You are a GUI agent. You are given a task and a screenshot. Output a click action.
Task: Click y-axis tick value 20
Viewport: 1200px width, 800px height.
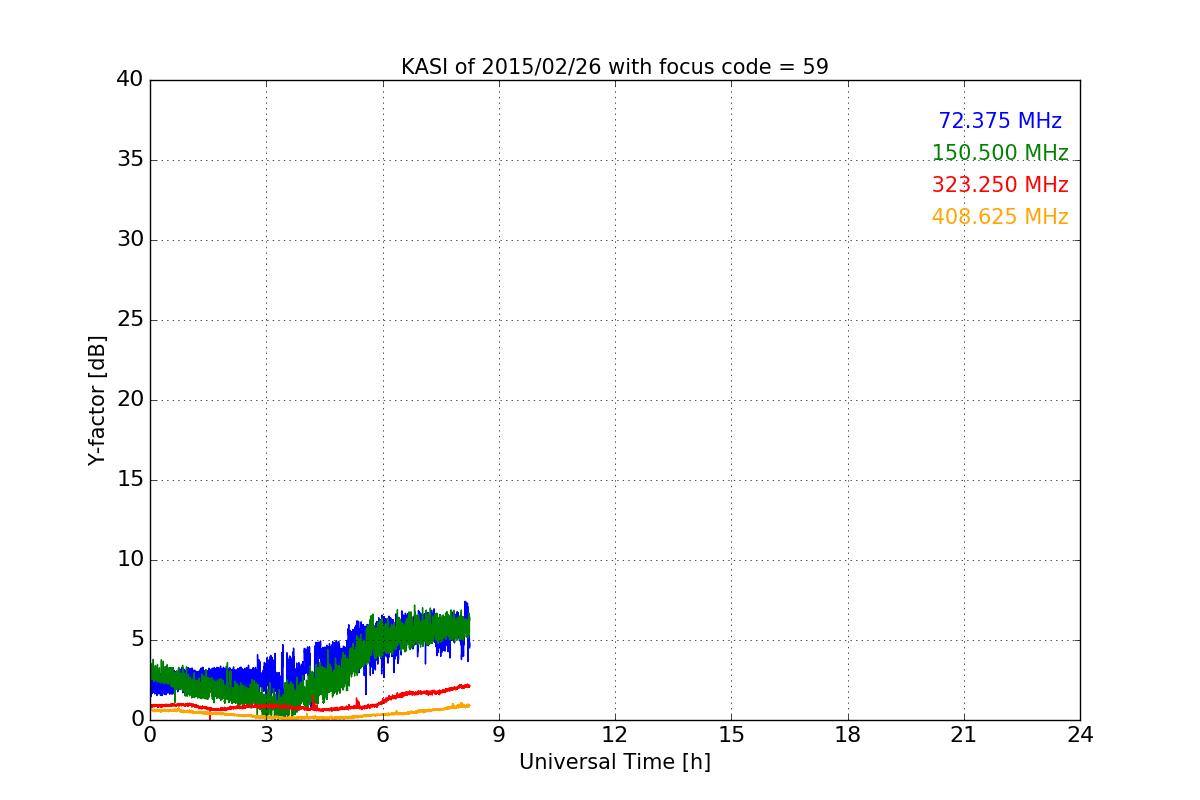pos(130,400)
